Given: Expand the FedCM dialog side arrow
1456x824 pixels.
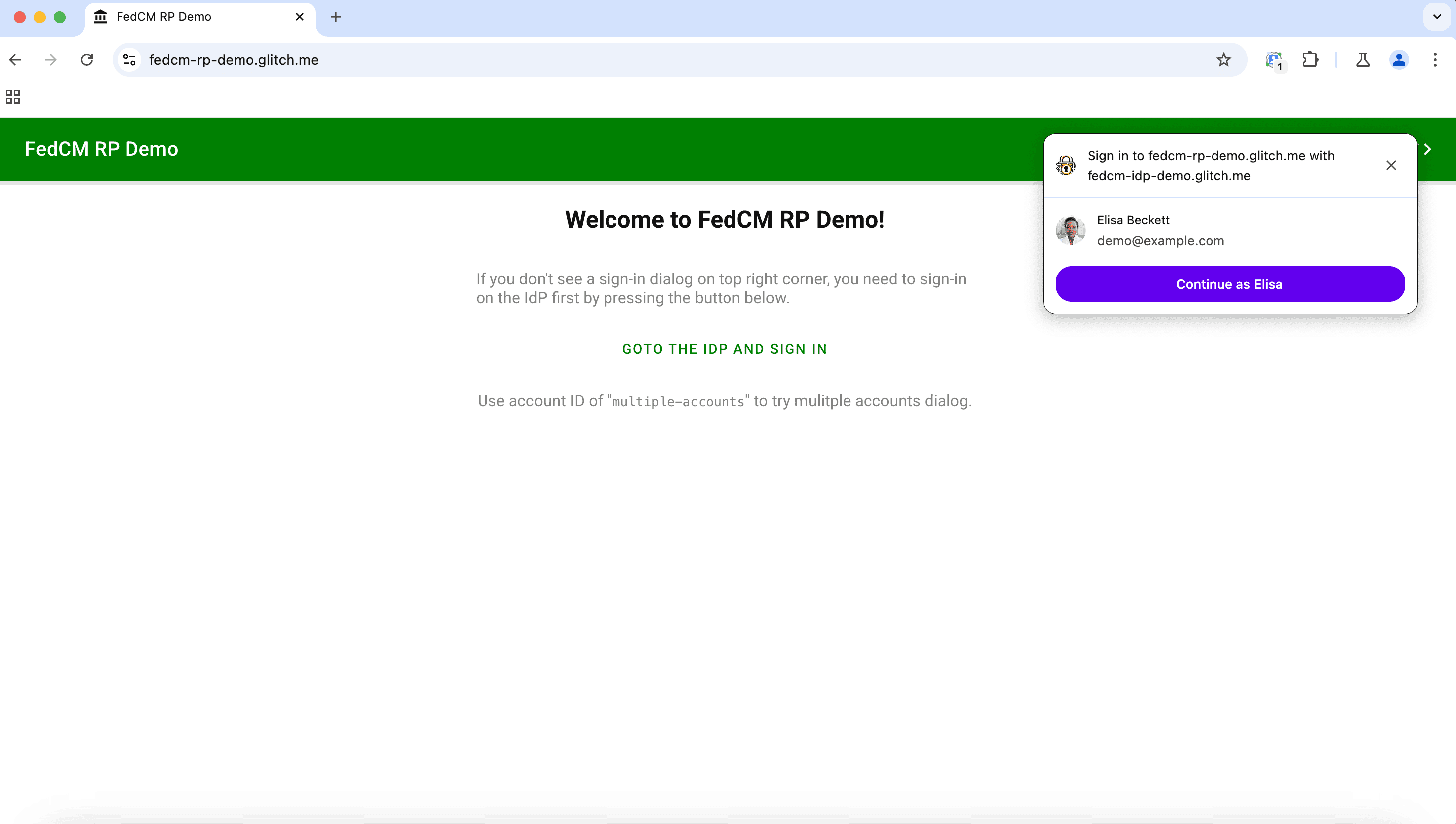Looking at the screenshot, I should [x=1430, y=149].
